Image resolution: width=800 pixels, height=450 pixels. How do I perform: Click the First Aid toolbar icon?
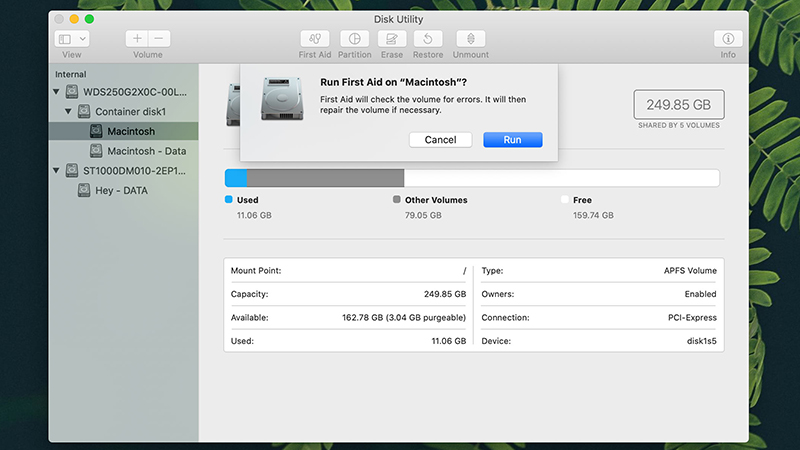point(315,39)
